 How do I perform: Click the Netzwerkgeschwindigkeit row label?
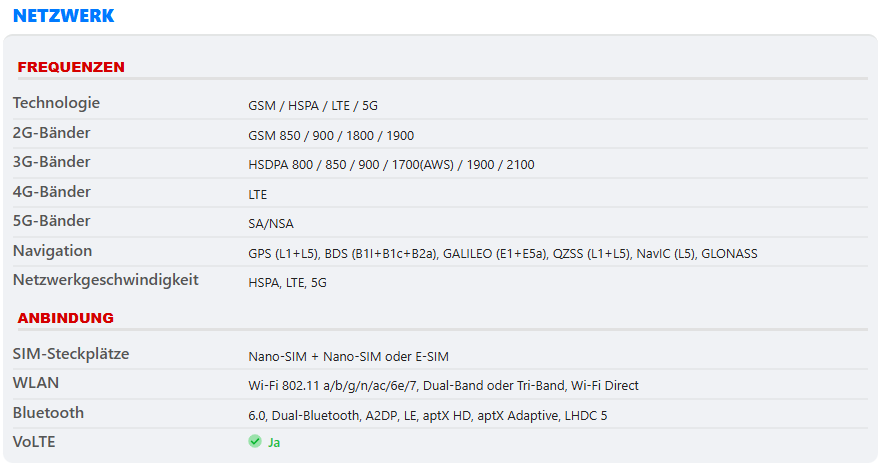(x=106, y=280)
